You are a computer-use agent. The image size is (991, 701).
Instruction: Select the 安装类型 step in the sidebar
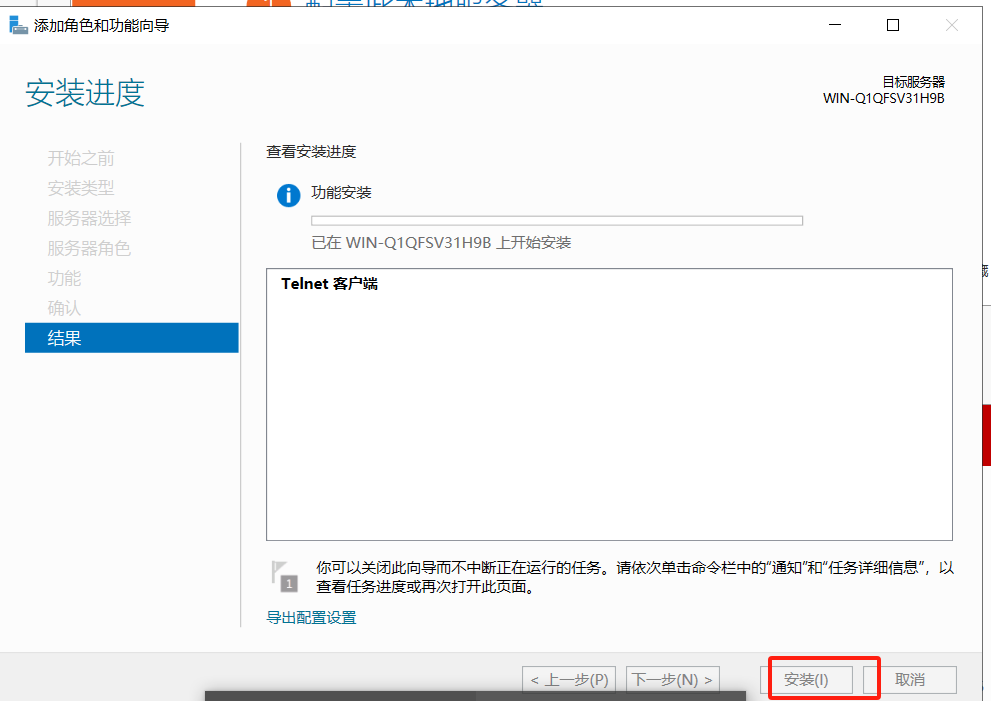click(81, 188)
